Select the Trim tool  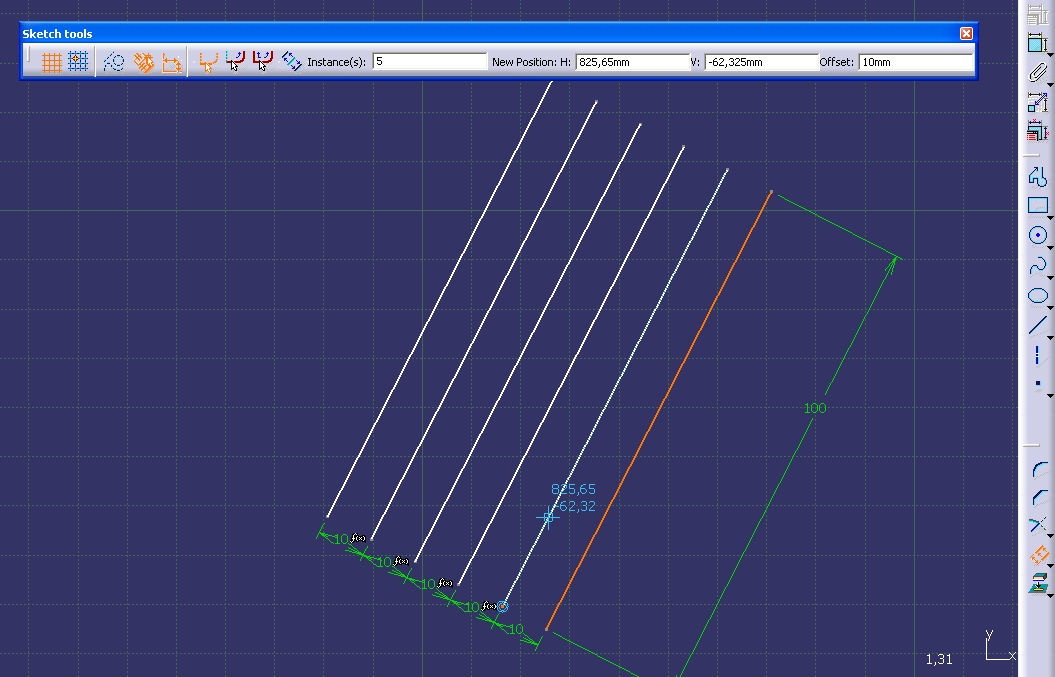(1039, 525)
